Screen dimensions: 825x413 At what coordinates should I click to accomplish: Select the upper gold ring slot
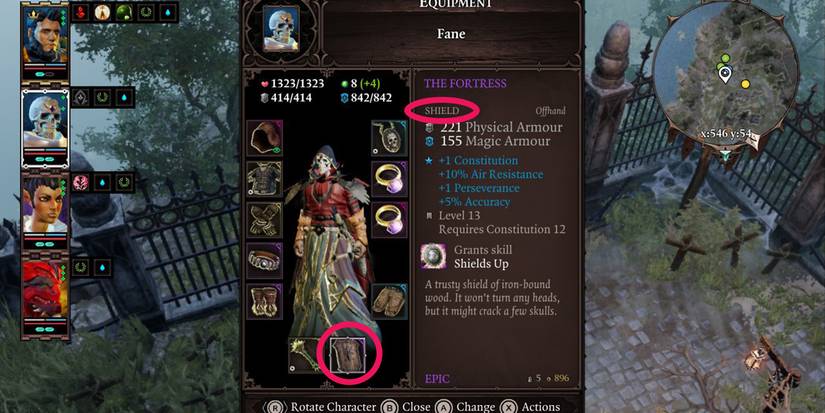pyautogui.click(x=390, y=179)
